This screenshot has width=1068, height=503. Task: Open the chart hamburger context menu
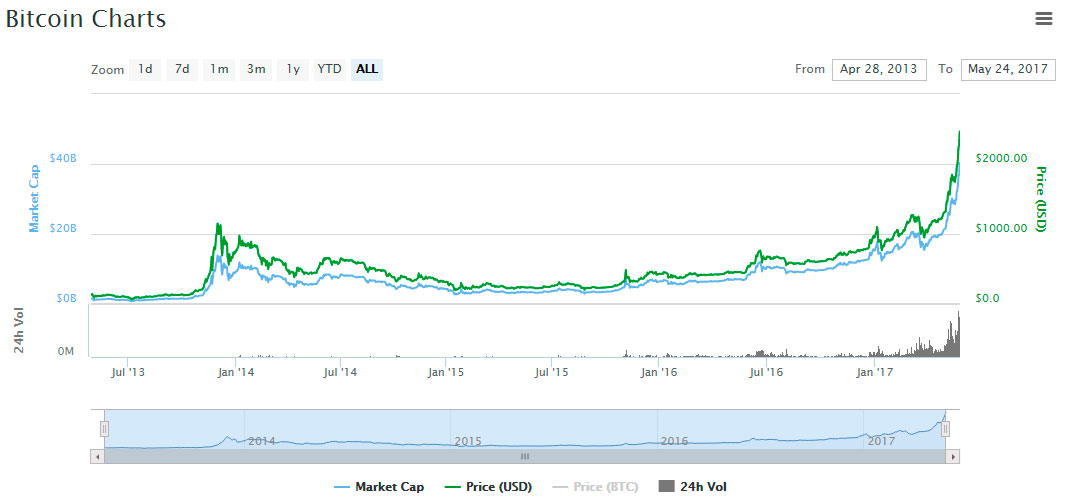(1043, 19)
